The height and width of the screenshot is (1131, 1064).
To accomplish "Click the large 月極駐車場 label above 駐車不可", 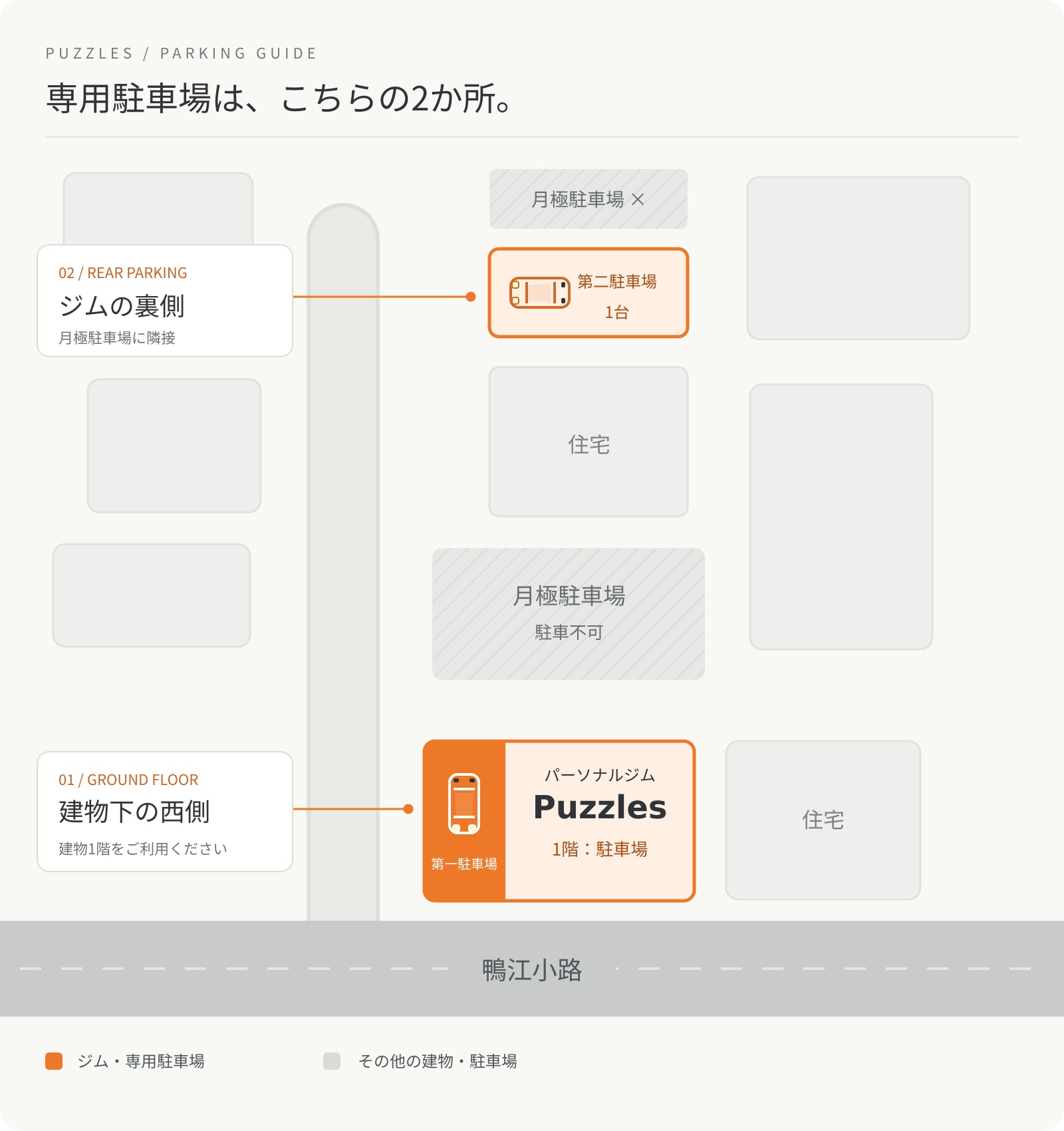I will click(569, 595).
